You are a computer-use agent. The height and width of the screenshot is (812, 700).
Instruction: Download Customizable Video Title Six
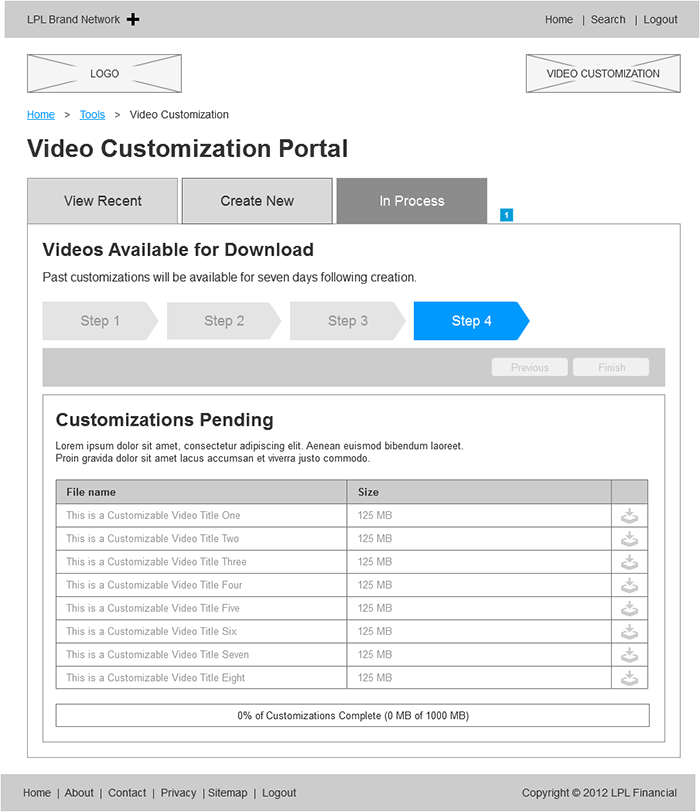(629, 632)
